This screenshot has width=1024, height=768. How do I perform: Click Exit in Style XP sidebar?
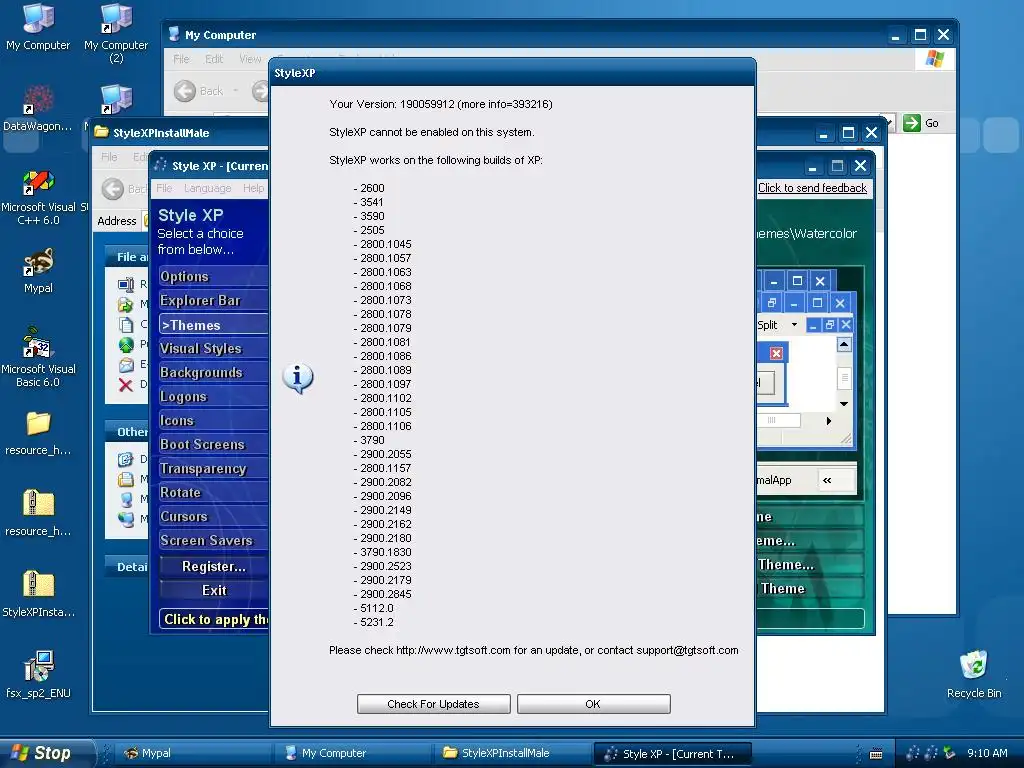(214, 590)
